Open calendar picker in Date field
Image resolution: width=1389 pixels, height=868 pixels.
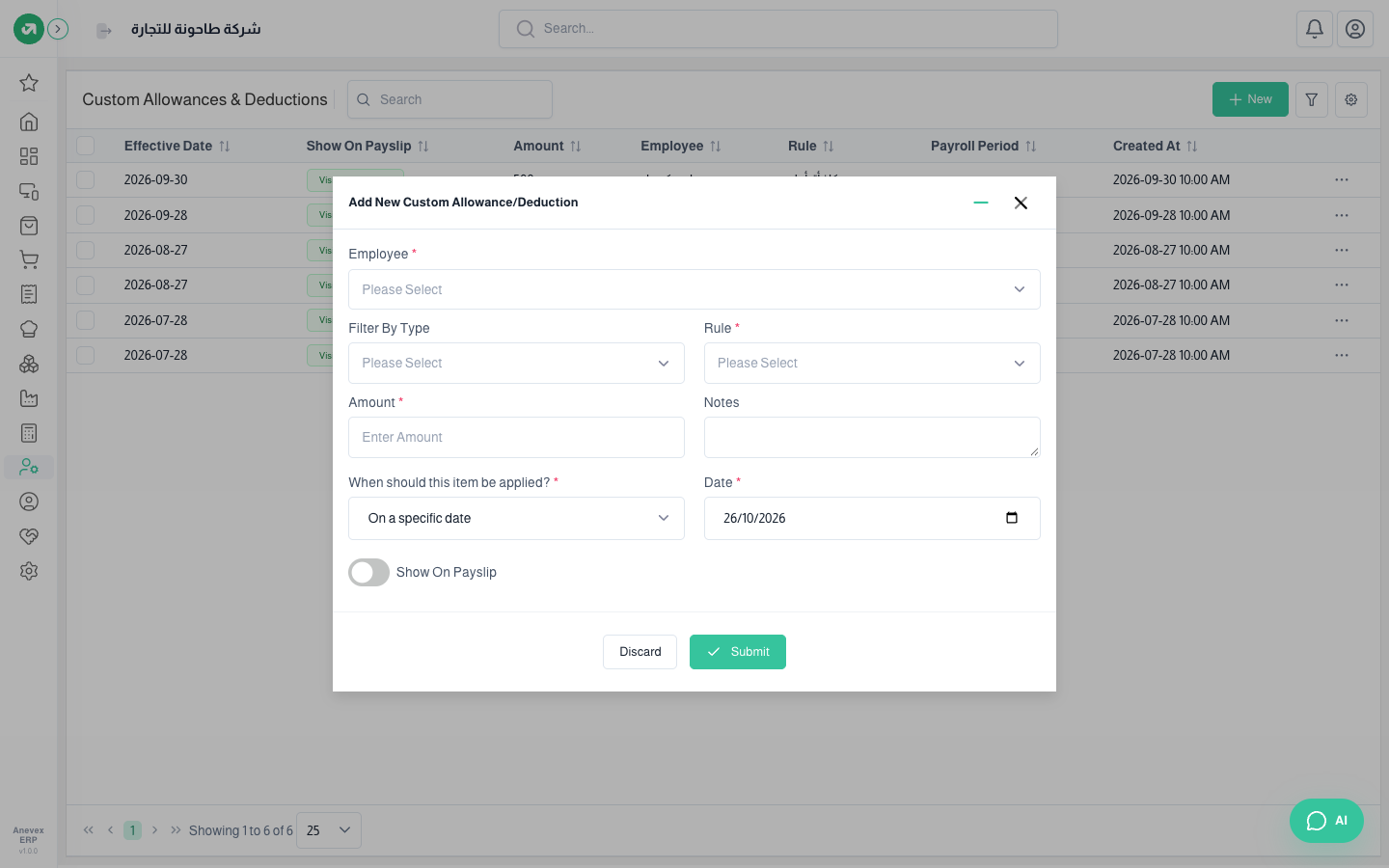coord(1012,518)
